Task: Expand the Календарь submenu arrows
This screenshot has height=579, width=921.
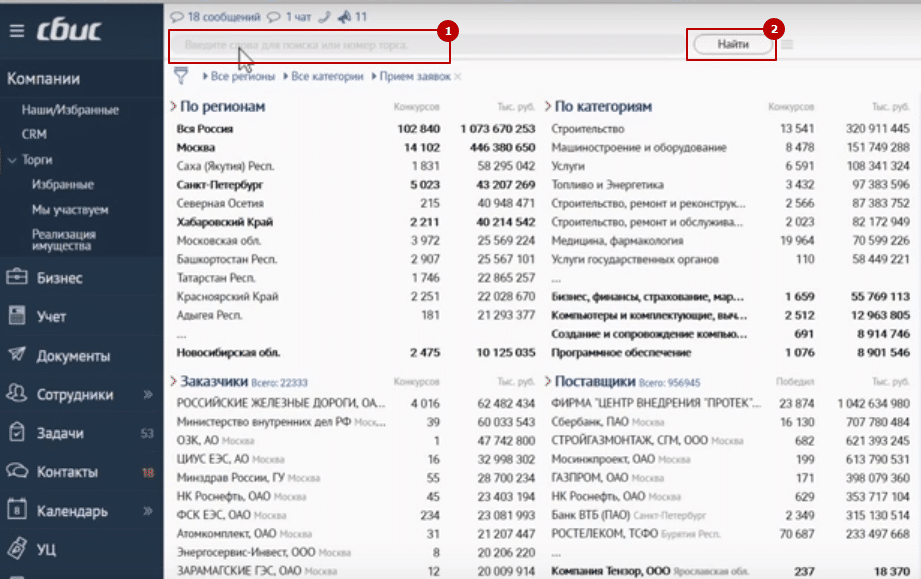Action: point(148,511)
